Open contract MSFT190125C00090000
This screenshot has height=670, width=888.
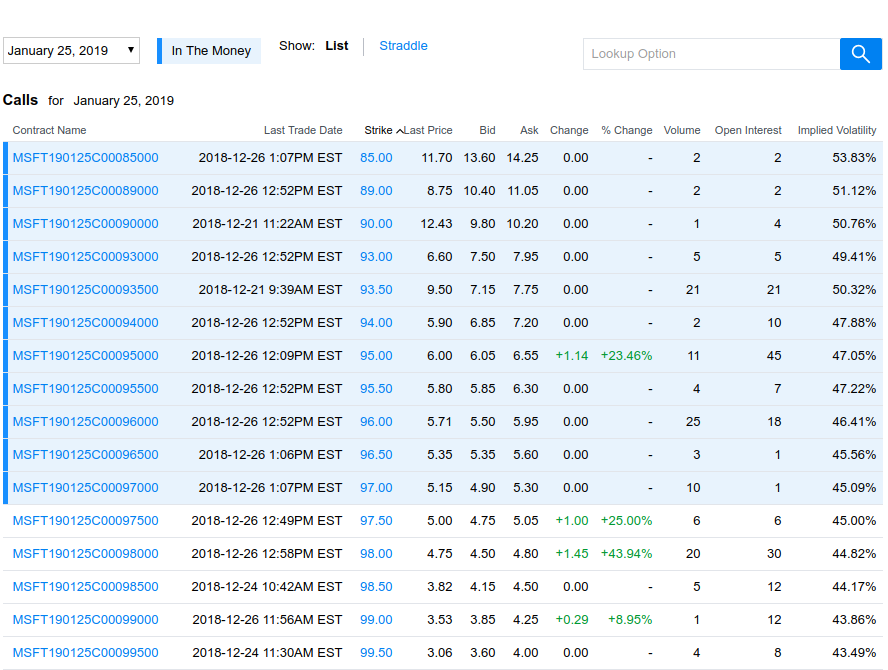[x=86, y=224]
